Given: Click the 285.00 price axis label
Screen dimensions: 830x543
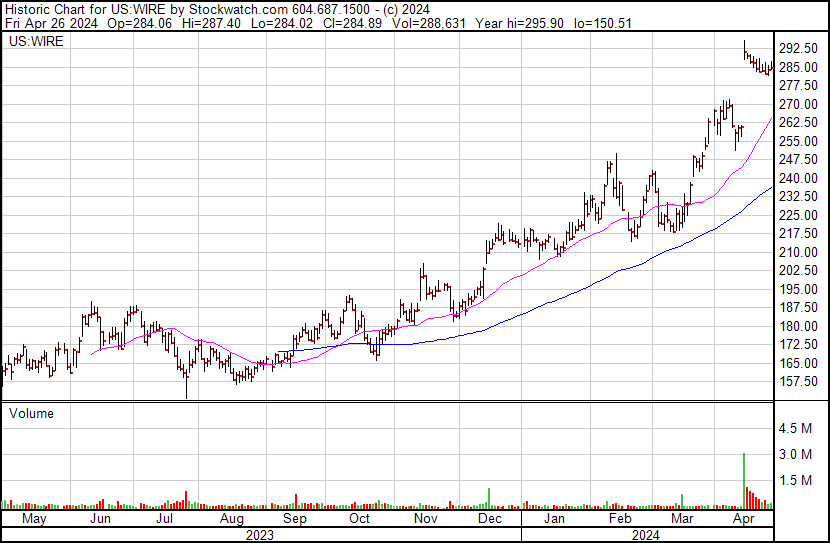Looking at the screenshot, I should (x=798, y=67).
